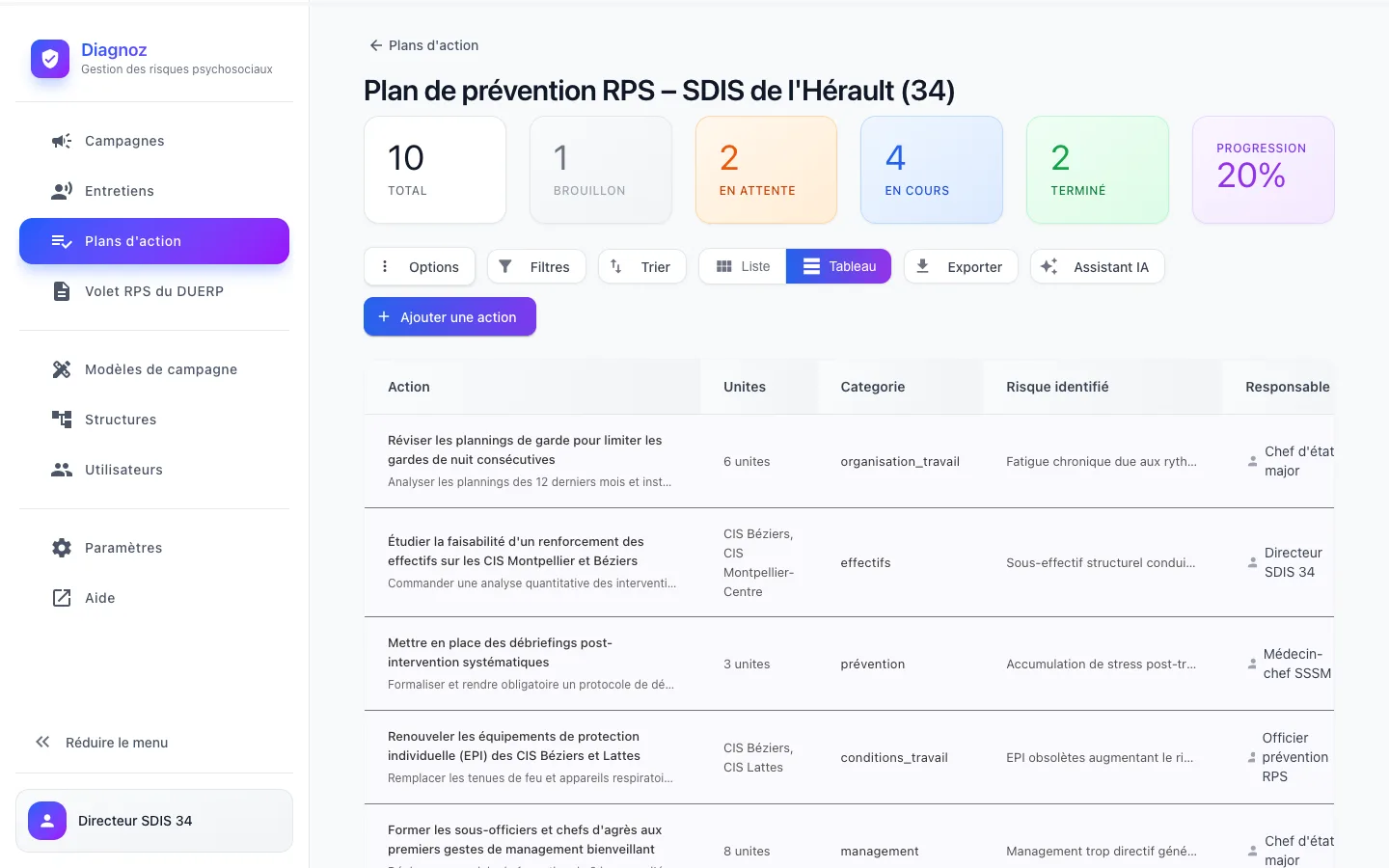Open the Directeur SDIS 34 profile card
Image resolution: width=1389 pixels, height=868 pixels.
pos(154,821)
